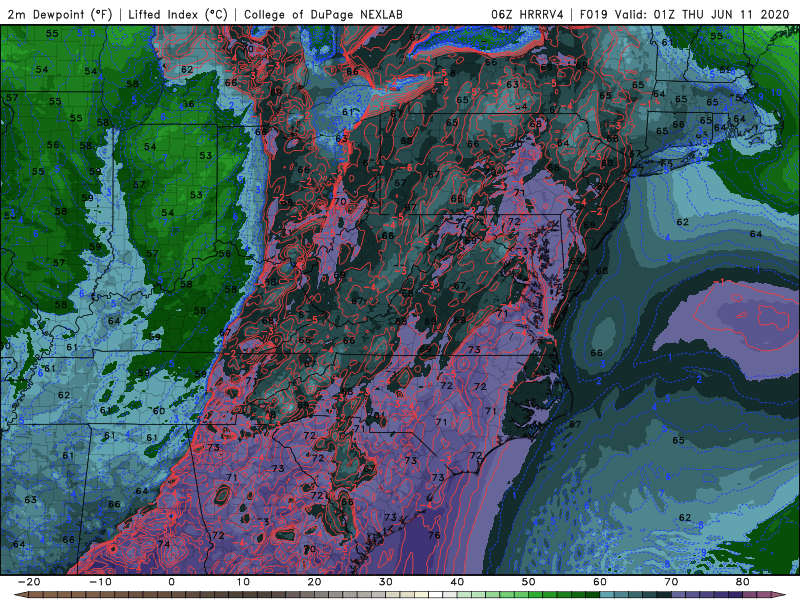Click the '2m Dewpoint (°F)' title text

[59, 15]
